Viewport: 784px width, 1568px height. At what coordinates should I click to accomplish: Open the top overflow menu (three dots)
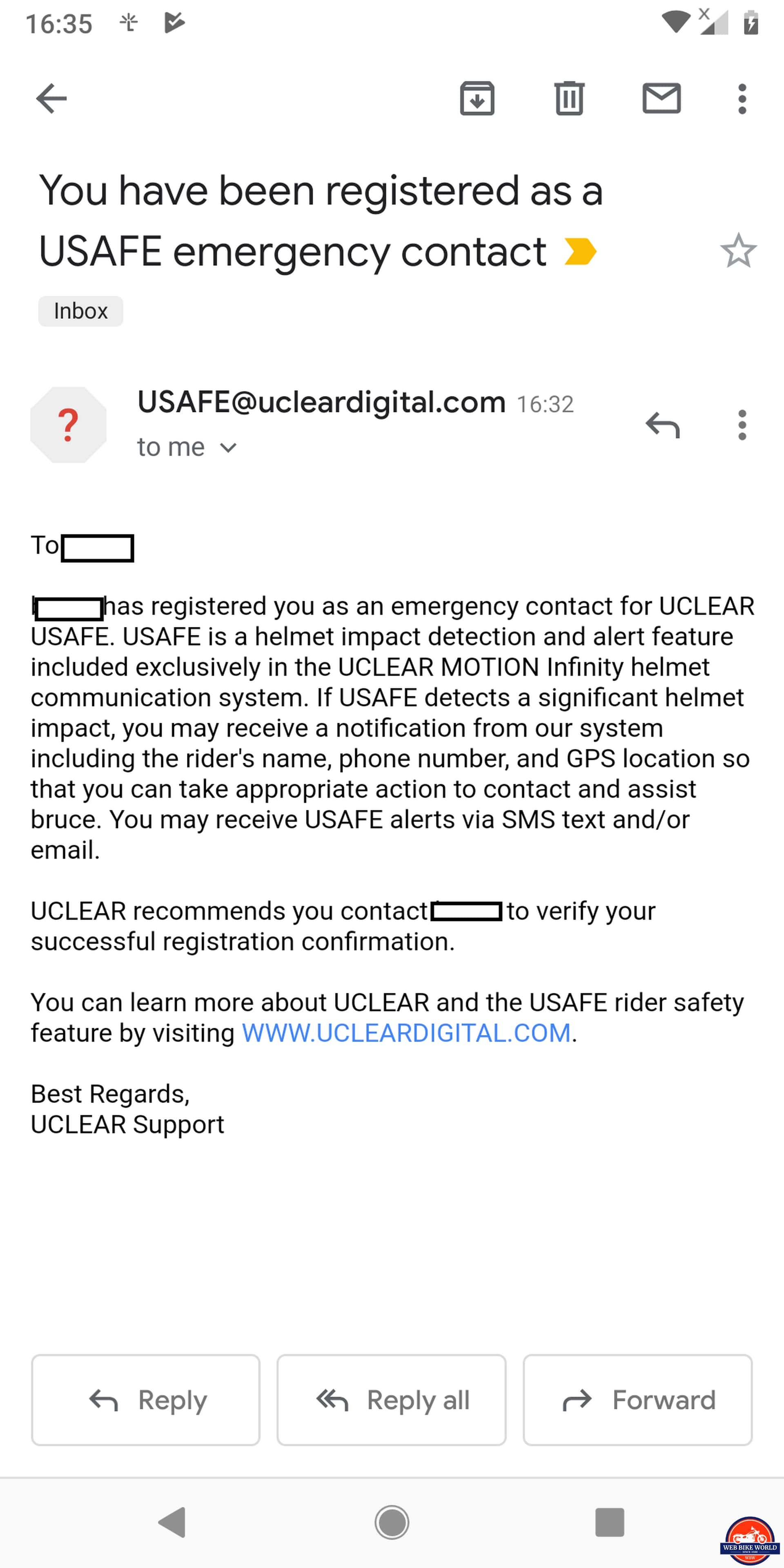(x=742, y=98)
